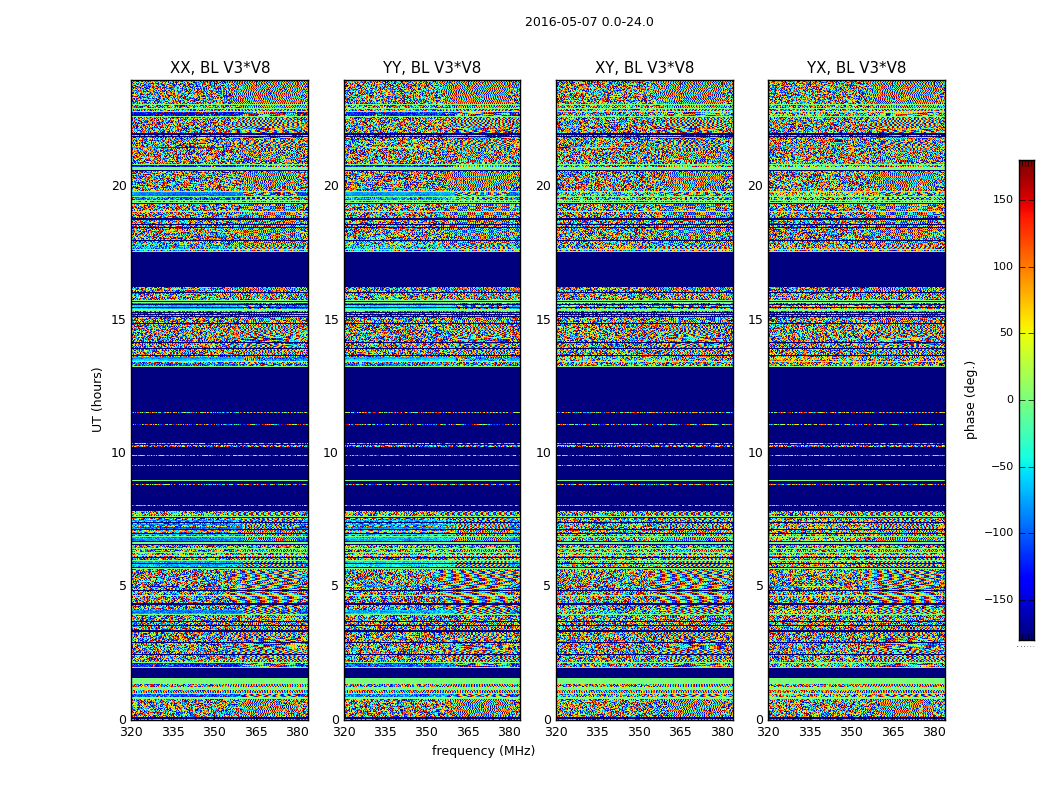Click the 20 hour tick of YX panel

(x=755, y=186)
